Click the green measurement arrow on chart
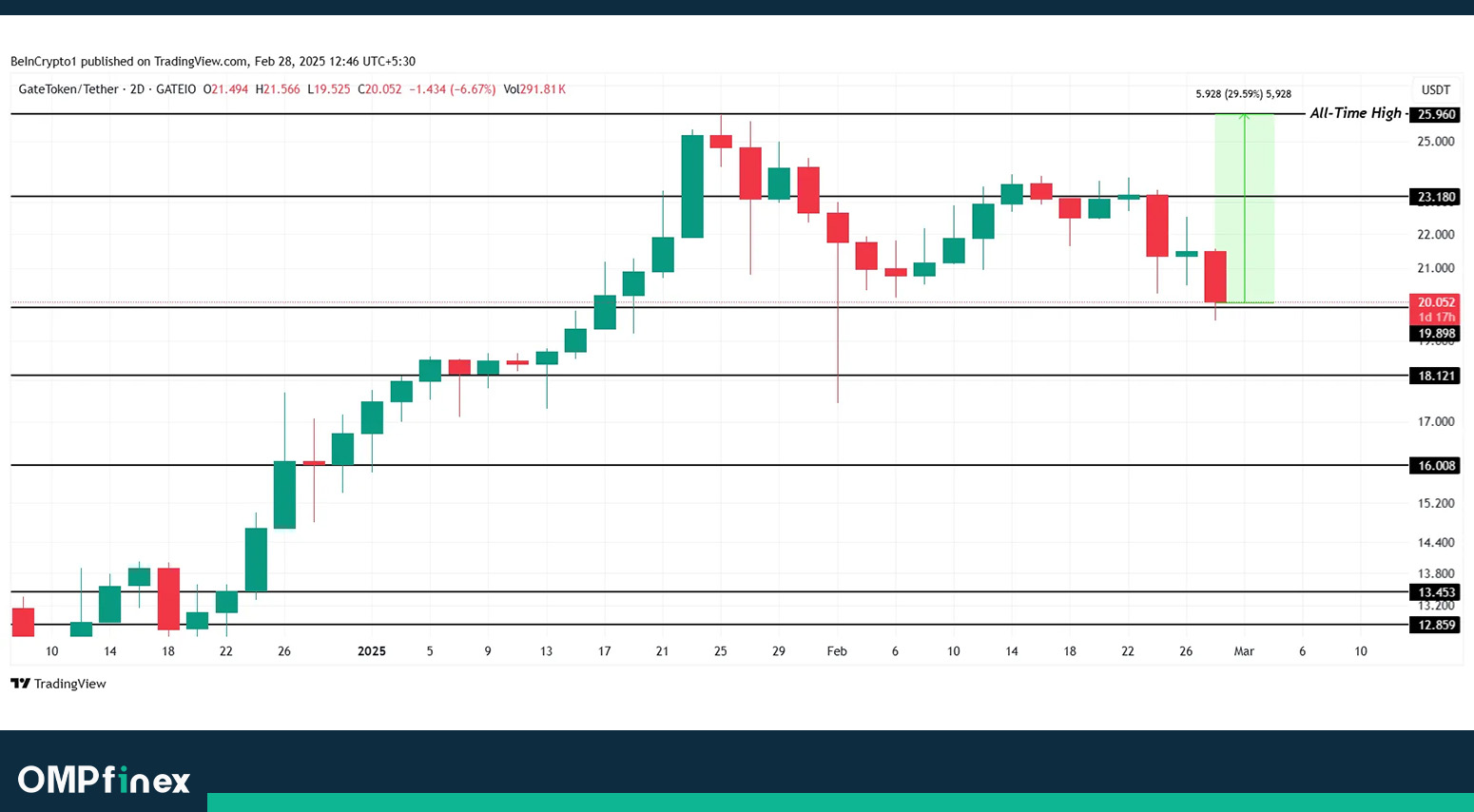The height and width of the screenshot is (812, 1474). point(1245,209)
